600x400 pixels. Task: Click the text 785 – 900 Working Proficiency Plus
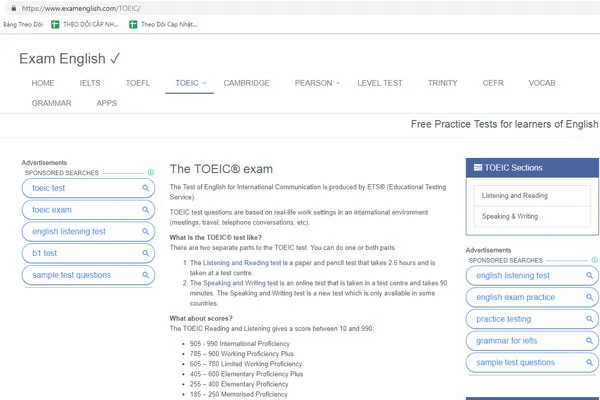[x=242, y=354]
